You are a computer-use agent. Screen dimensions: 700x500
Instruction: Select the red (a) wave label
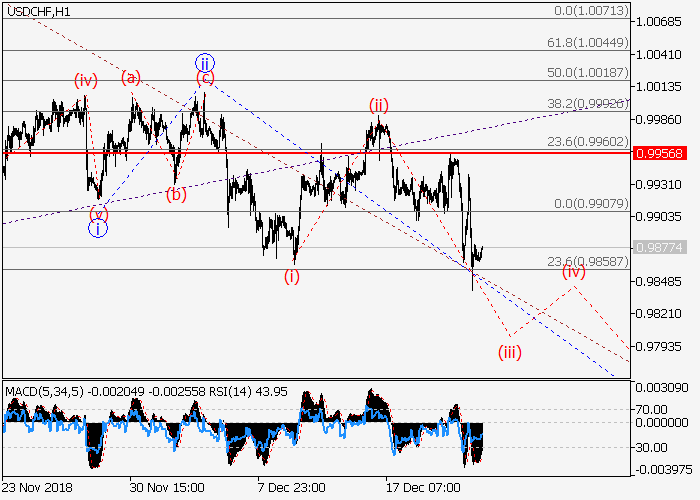[131, 77]
